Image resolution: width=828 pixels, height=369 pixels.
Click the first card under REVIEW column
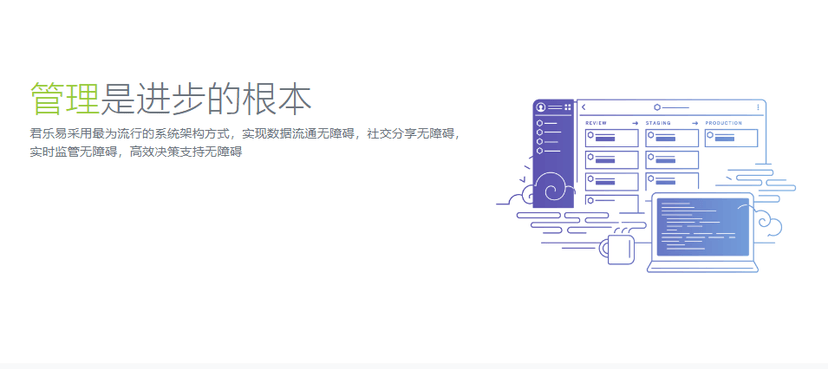point(611,138)
